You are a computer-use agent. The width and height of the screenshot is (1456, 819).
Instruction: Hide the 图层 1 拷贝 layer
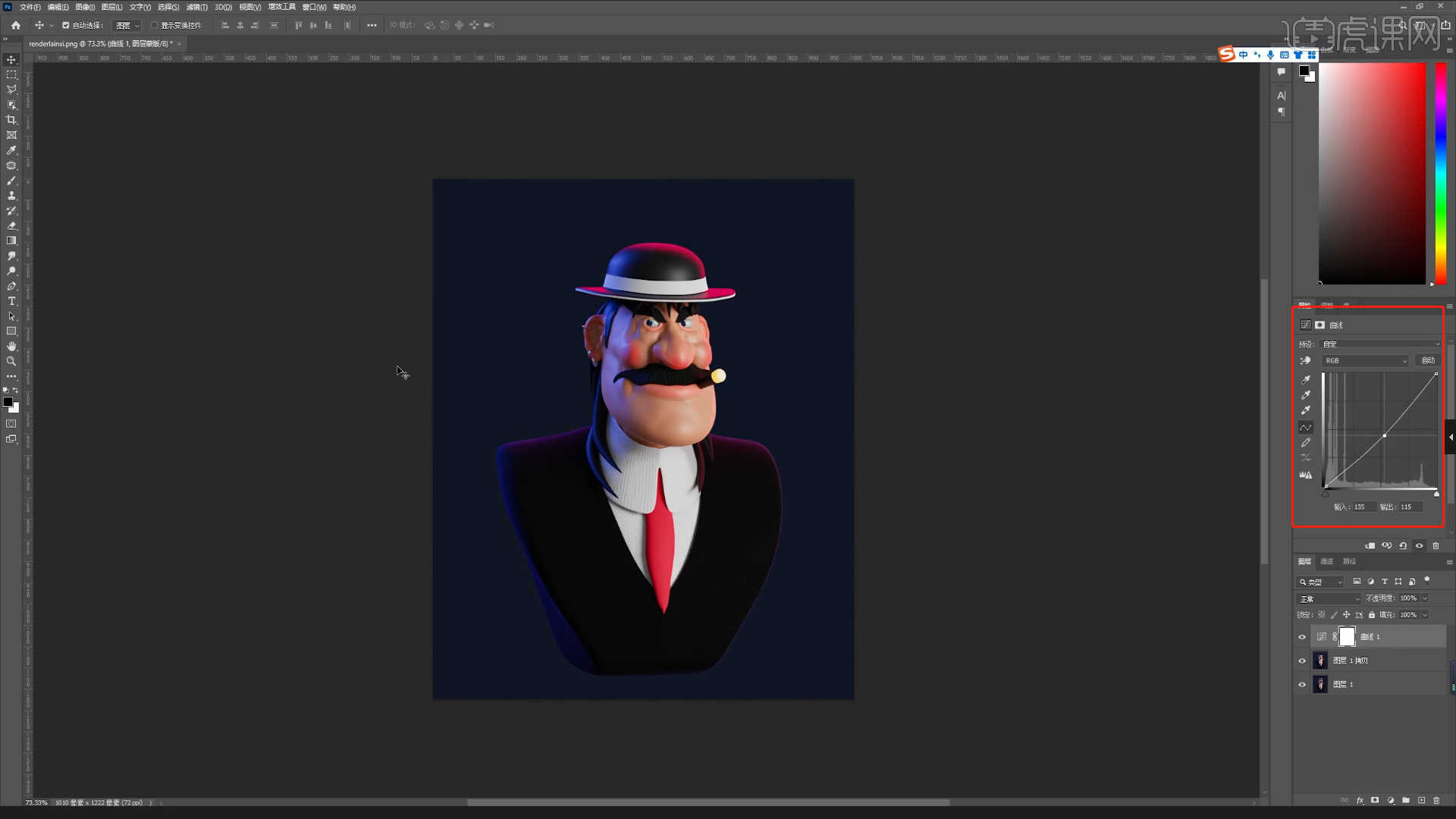point(1302,661)
